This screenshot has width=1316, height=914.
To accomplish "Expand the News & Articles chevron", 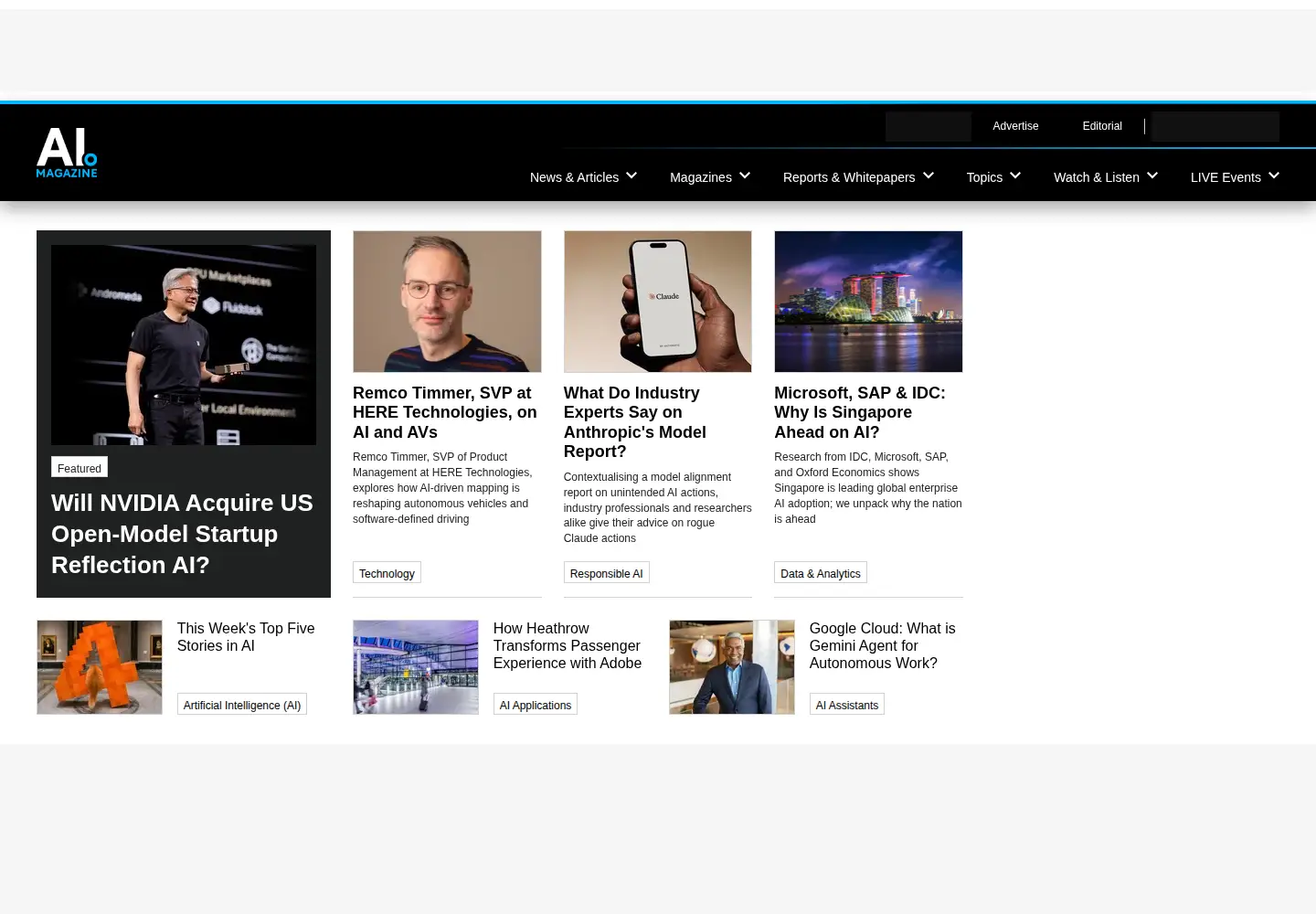I will [631, 175].
